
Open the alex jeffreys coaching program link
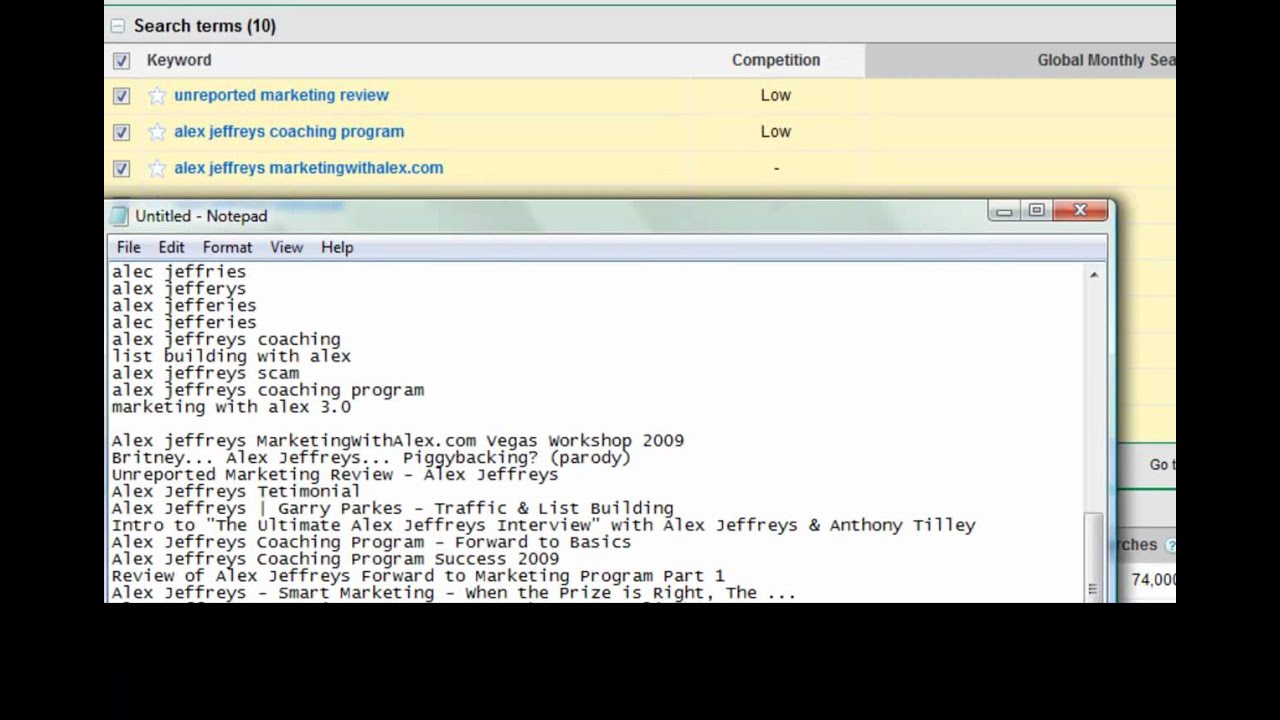(289, 131)
